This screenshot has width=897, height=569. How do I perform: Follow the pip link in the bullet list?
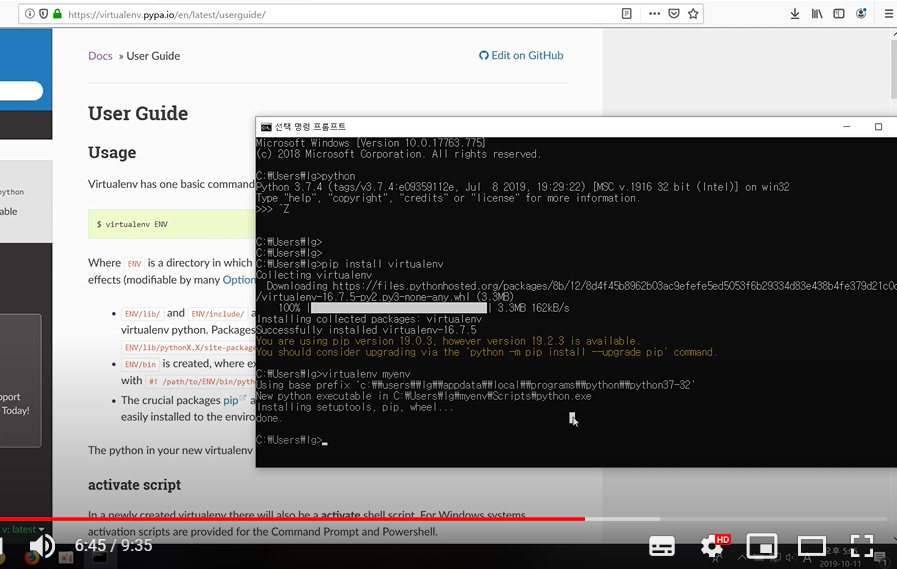click(231, 400)
